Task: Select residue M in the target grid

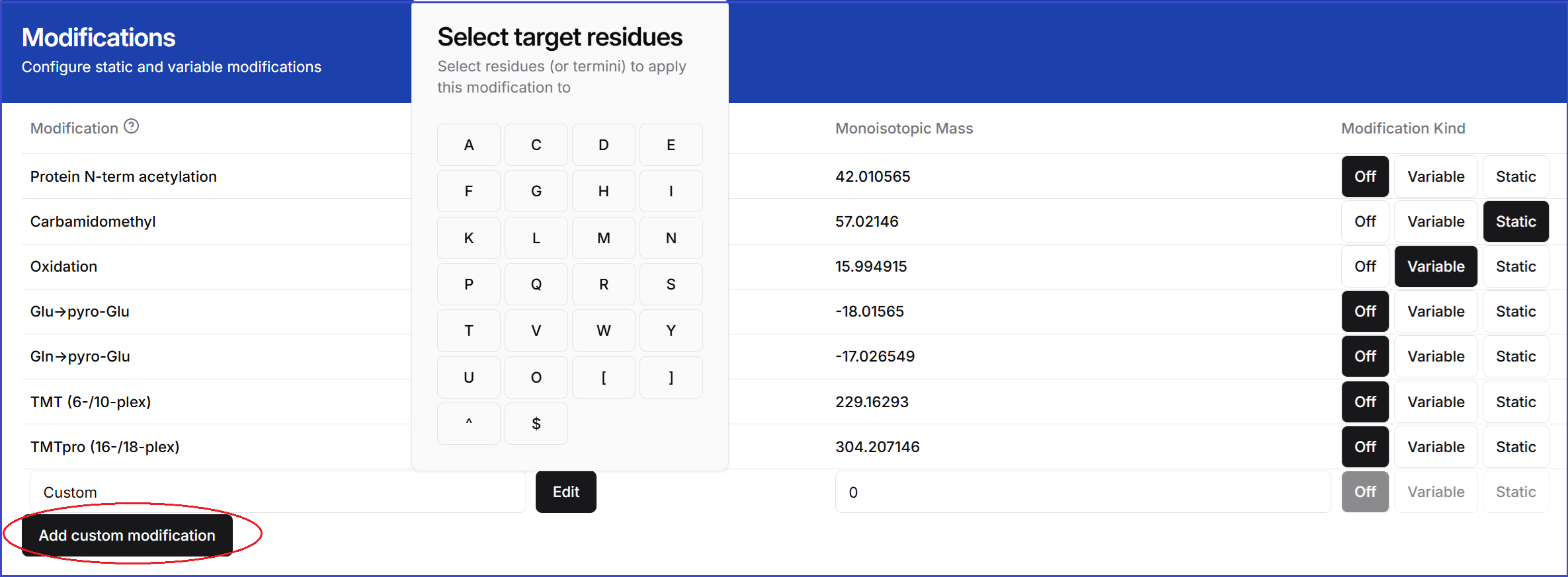Action: [x=603, y=238]
